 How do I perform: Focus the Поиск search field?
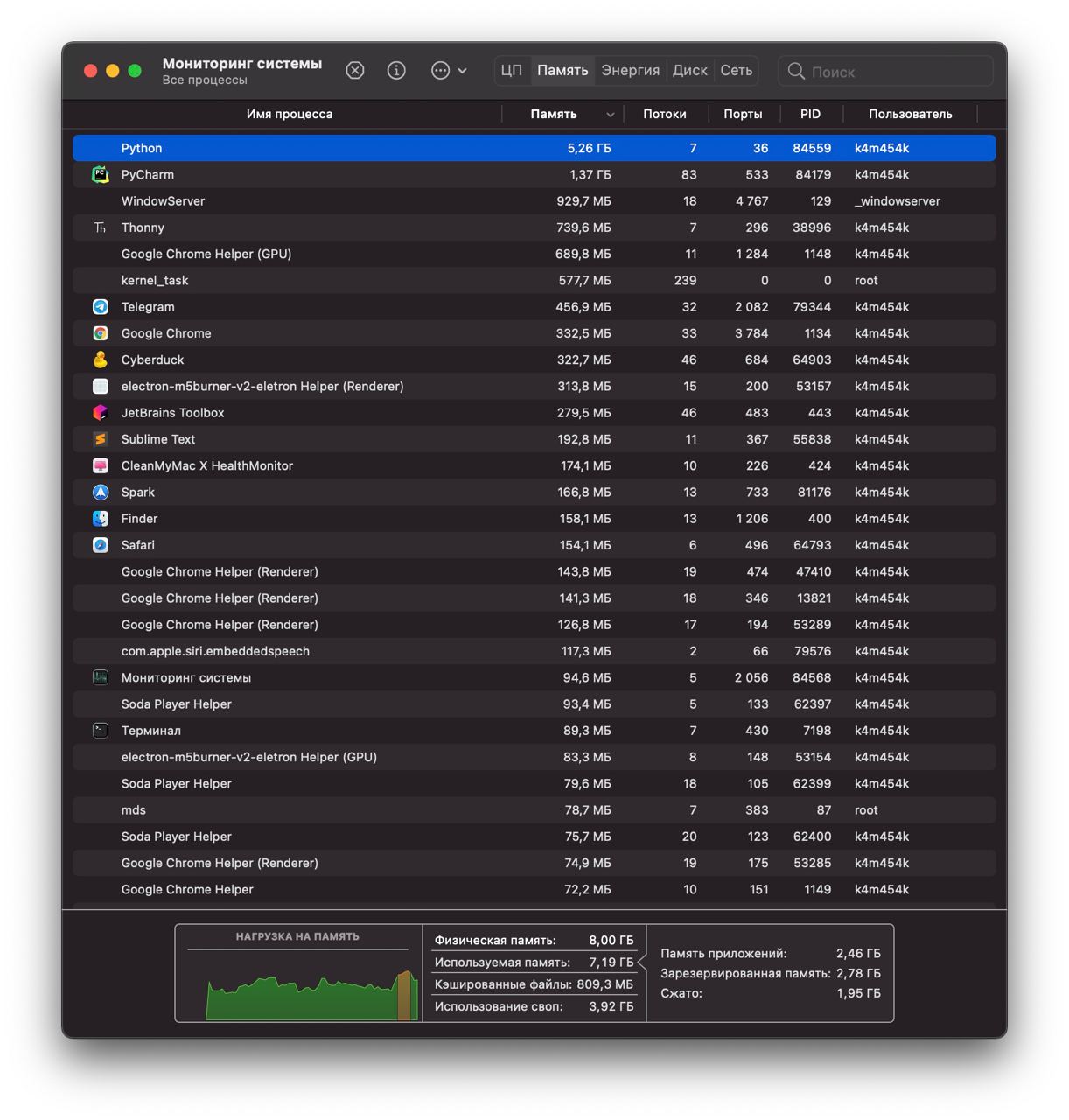click(885, 71)
